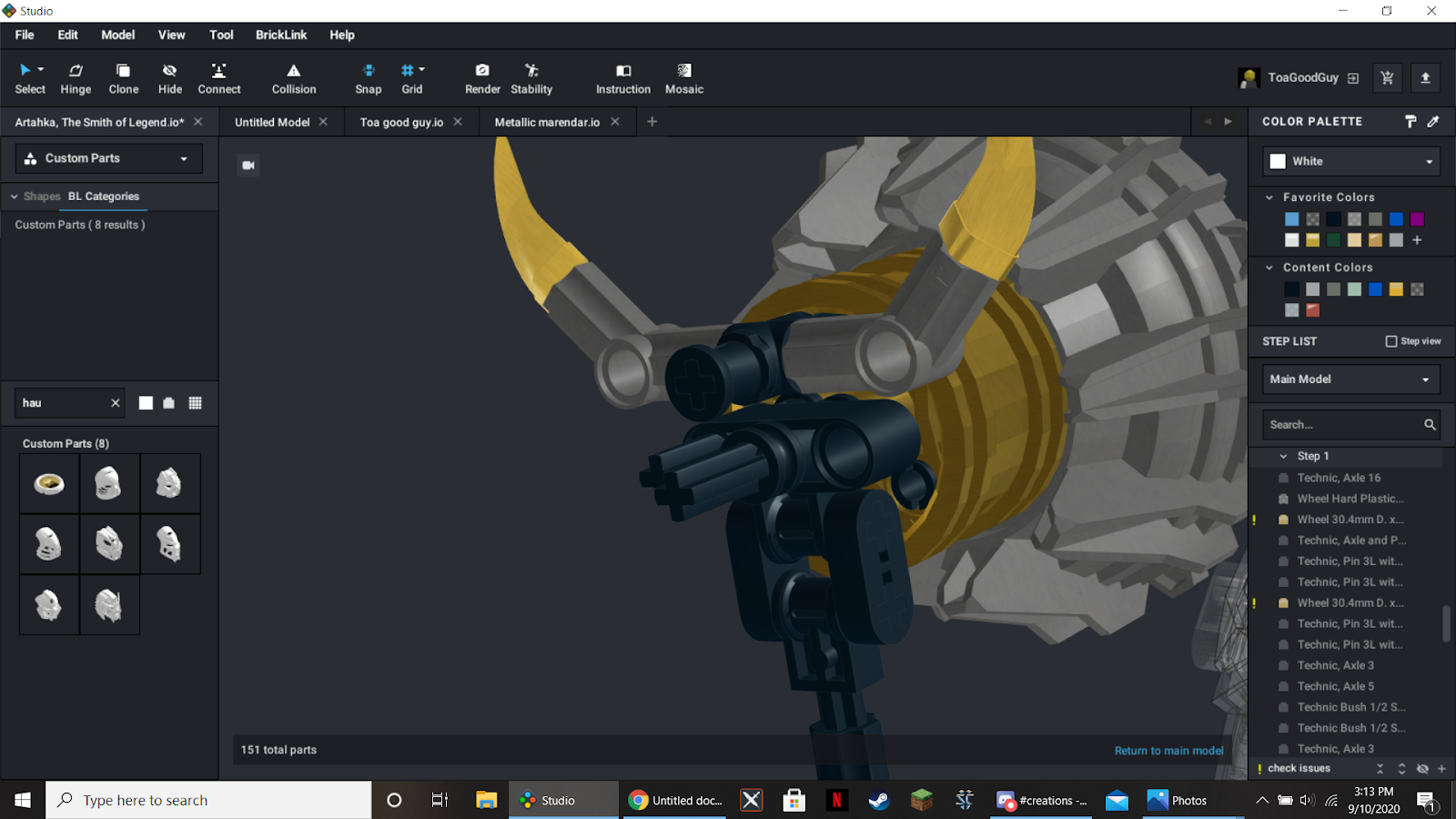Open the Custom Parts palette dropdown
The image size is (1456, 819).
click(109, 158)
